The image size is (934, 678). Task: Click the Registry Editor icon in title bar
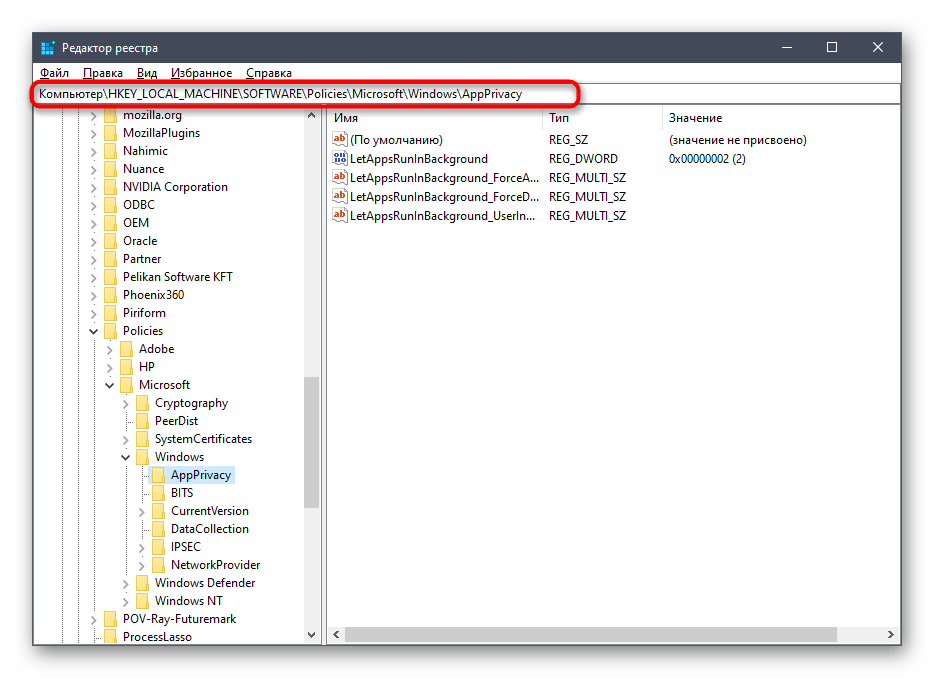pos(48,48)
